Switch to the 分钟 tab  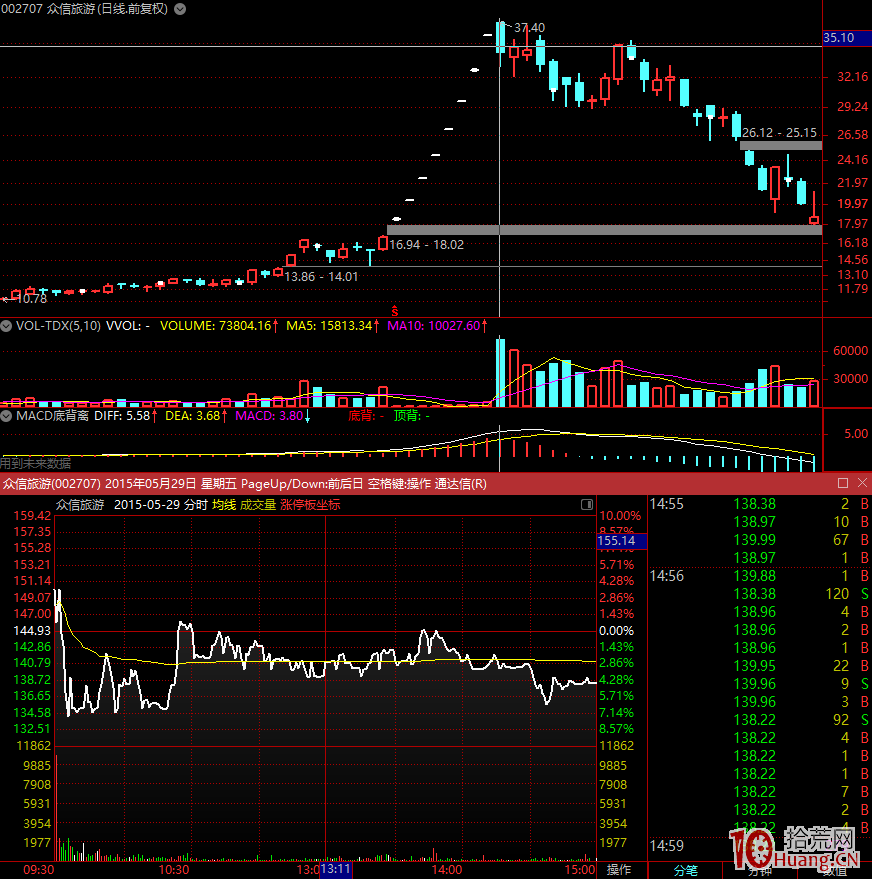tap(760, 870)
